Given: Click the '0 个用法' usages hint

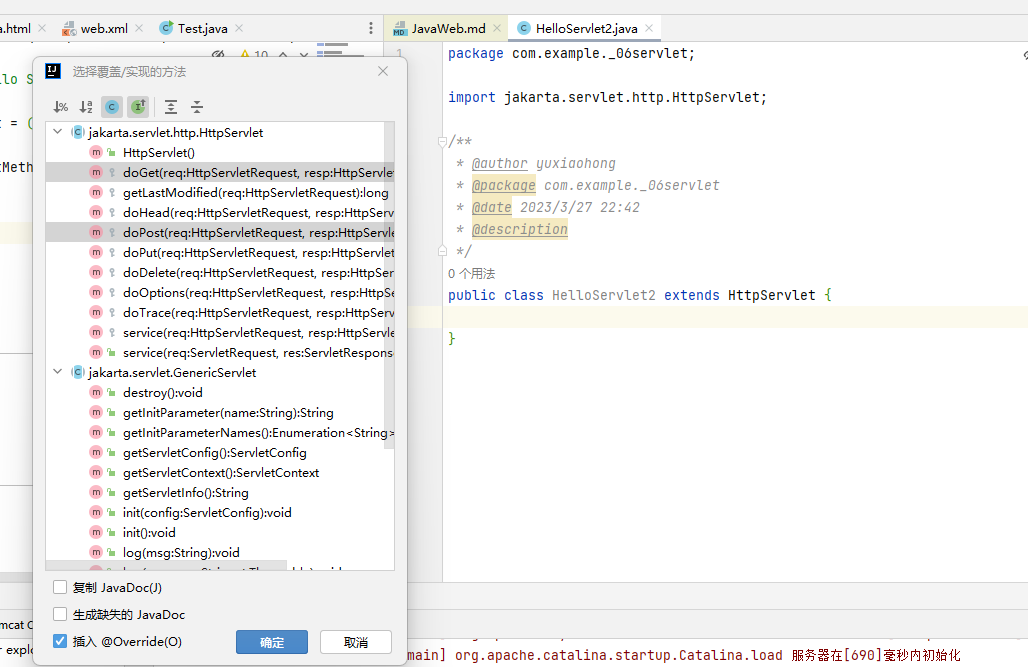Looking at the screenshot, I should pos(471,273).
